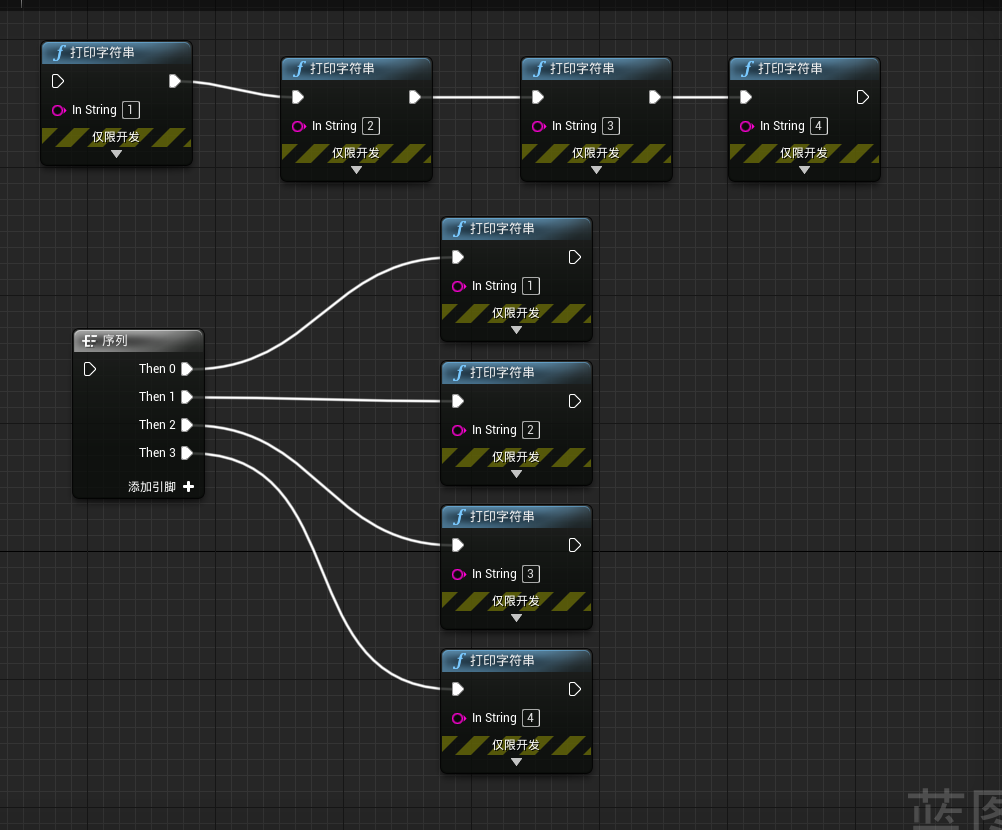Expand advanced options of the Then 3-wired print node

tap(516, 762)
